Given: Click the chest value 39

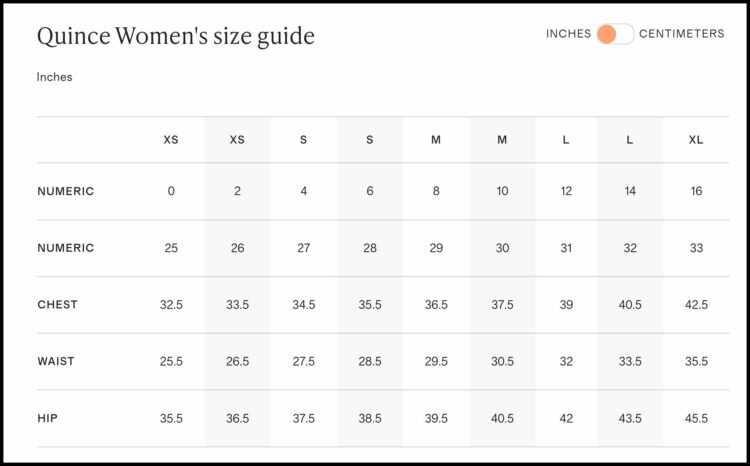Looking at the screenshot, I should point(566,305).
